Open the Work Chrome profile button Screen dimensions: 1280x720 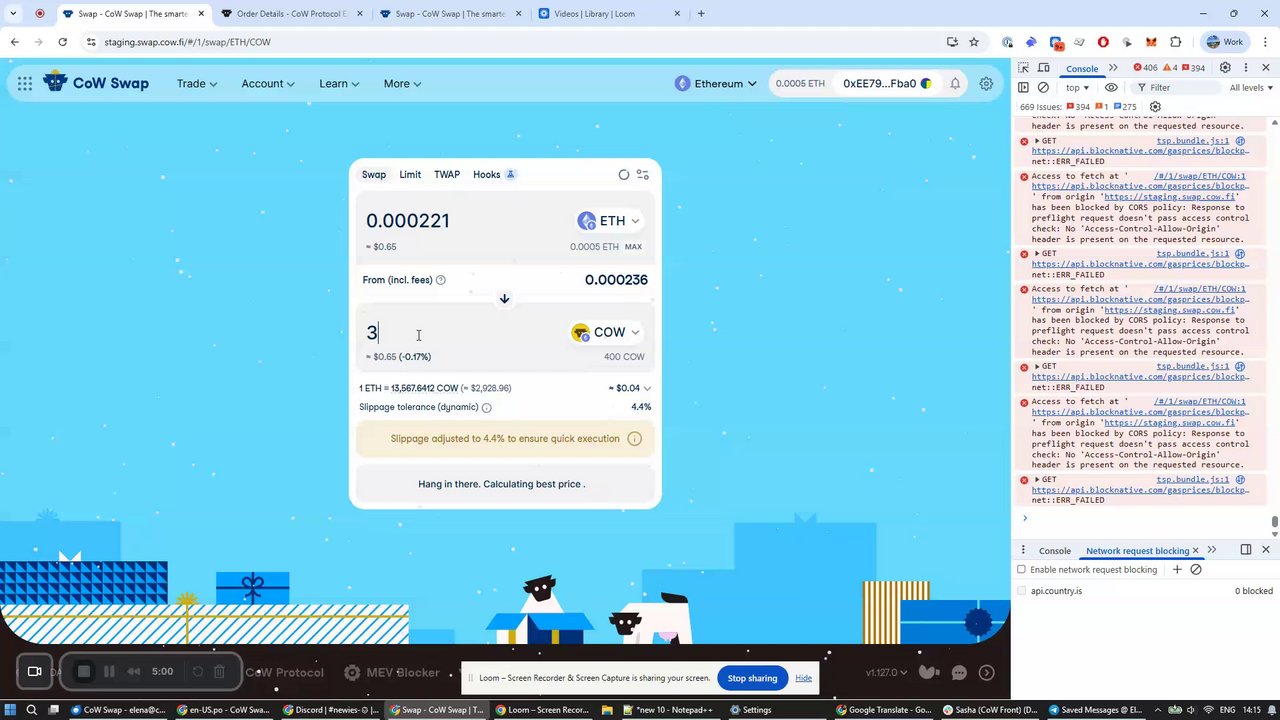pos(1226,42)
